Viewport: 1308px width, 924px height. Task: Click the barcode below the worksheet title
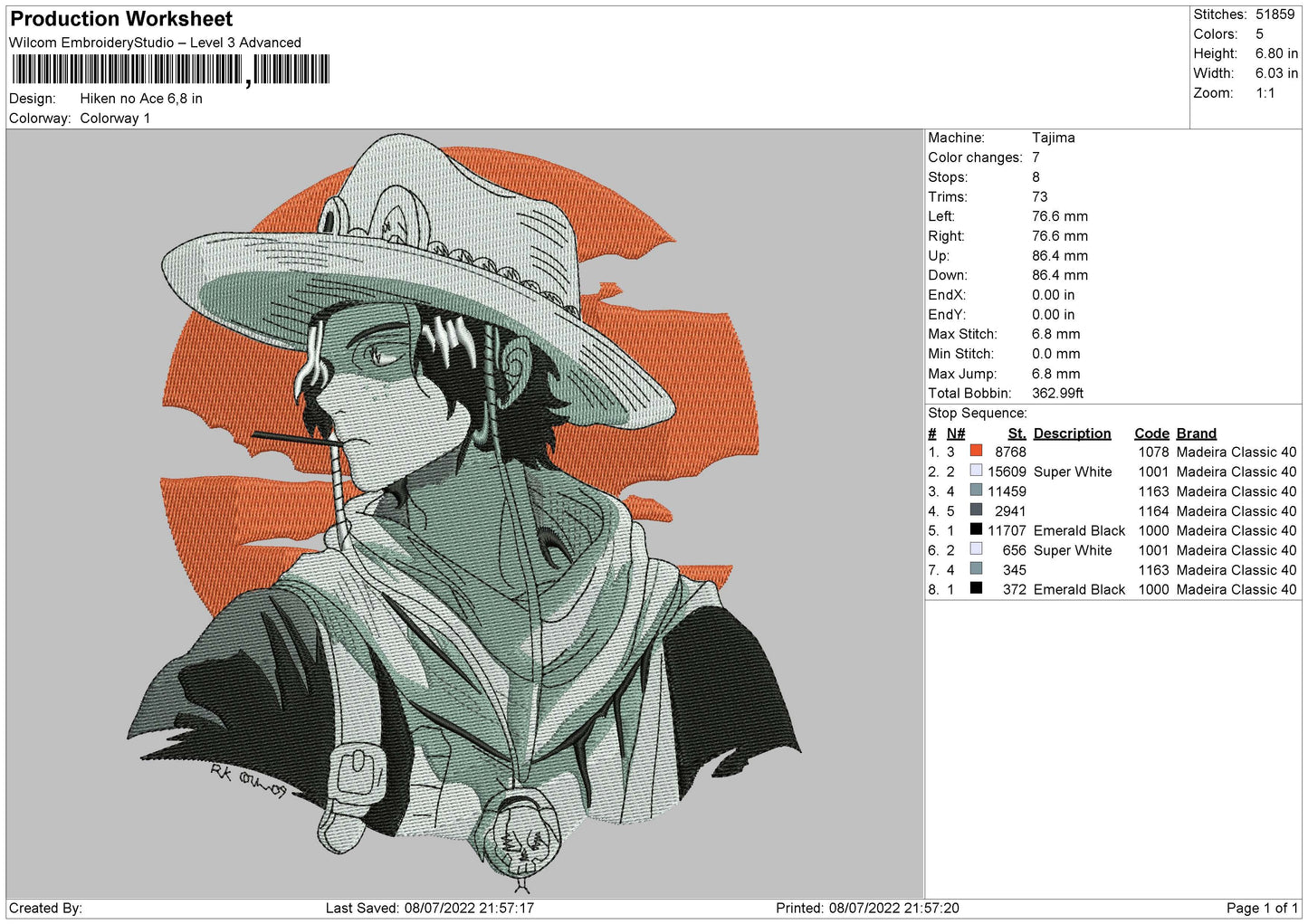click(170, 70)
